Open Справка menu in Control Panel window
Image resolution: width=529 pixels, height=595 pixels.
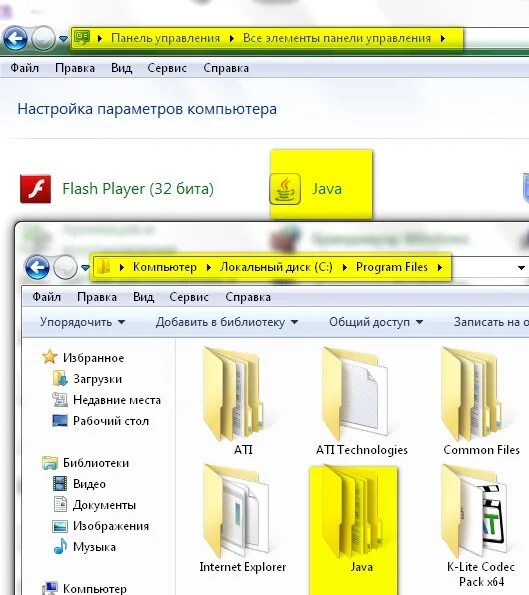[x=226, y=68]
